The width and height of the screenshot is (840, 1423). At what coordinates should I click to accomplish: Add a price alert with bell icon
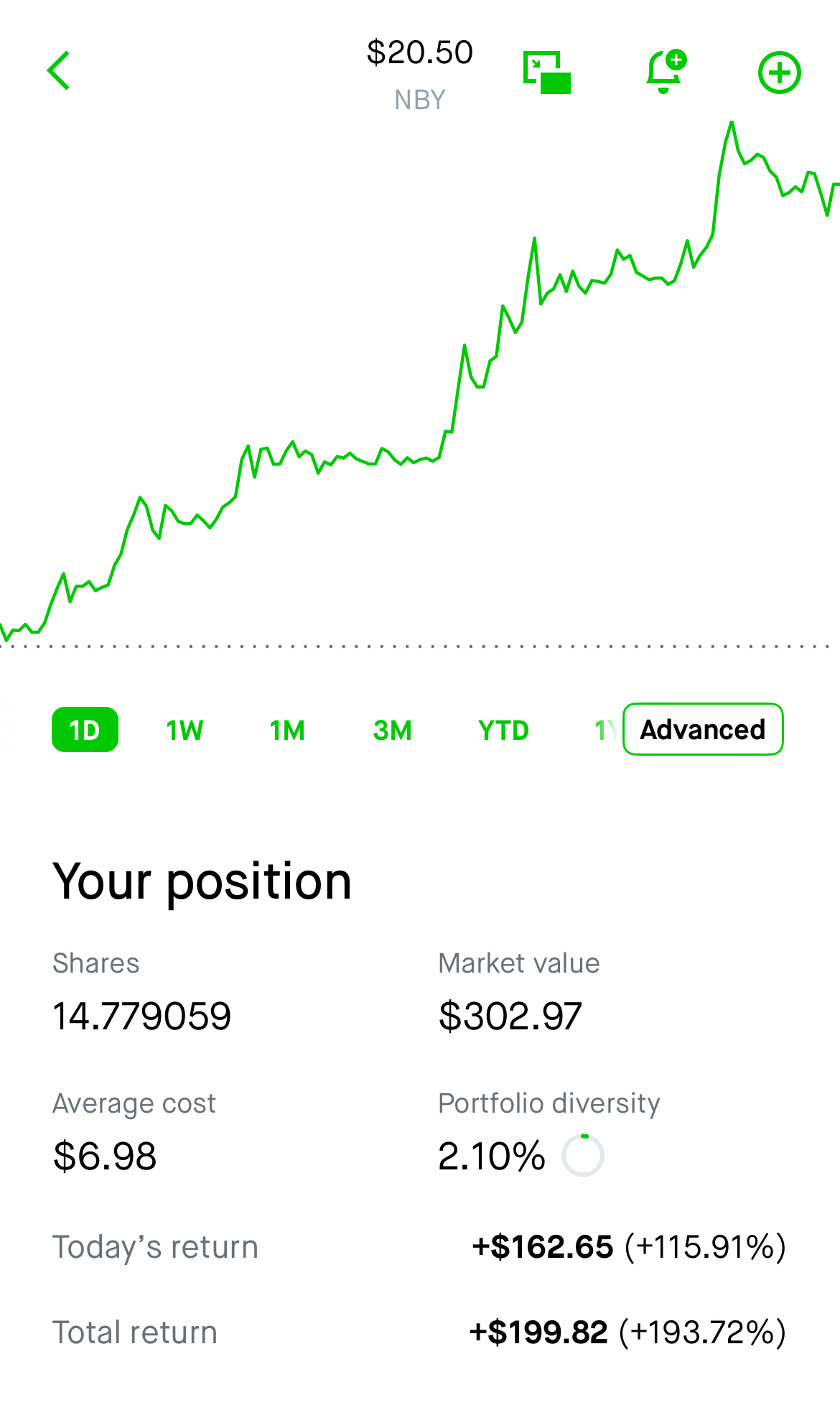[666, 71]
